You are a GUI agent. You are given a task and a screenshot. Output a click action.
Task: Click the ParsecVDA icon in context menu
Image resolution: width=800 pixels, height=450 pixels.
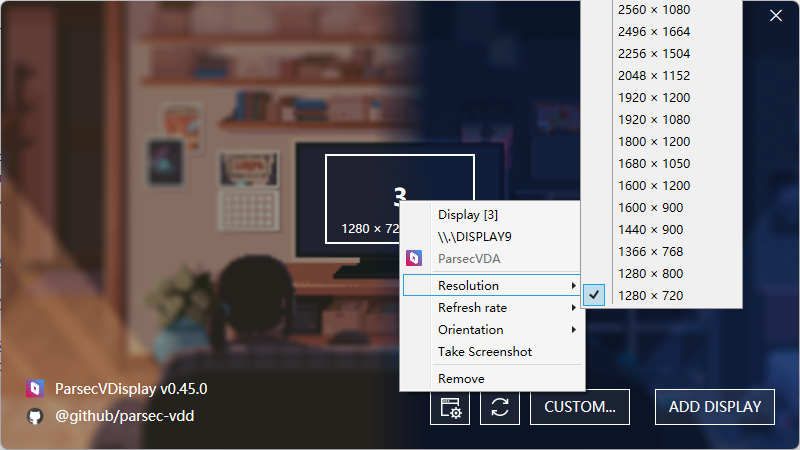[414, 259]
